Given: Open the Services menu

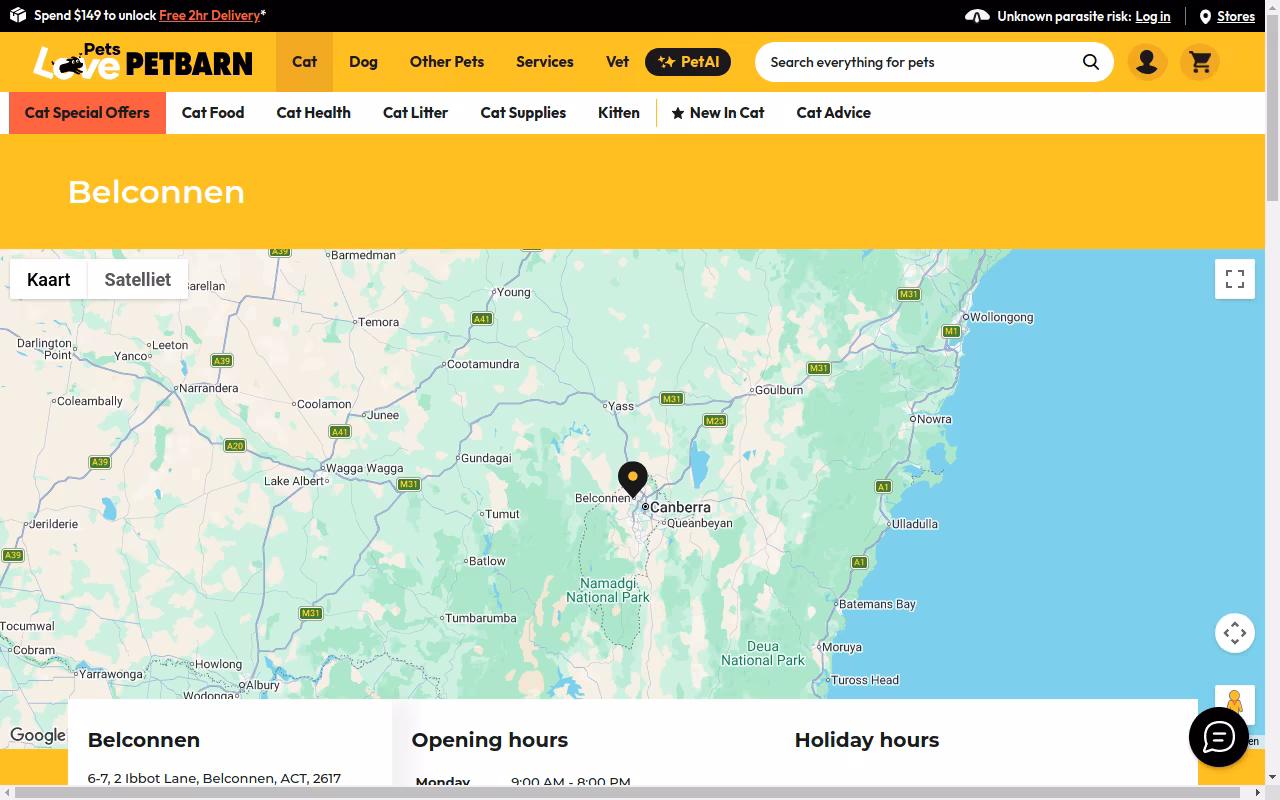Looking at the screenshot, I should pyautogui.click(x=545, y=62).
